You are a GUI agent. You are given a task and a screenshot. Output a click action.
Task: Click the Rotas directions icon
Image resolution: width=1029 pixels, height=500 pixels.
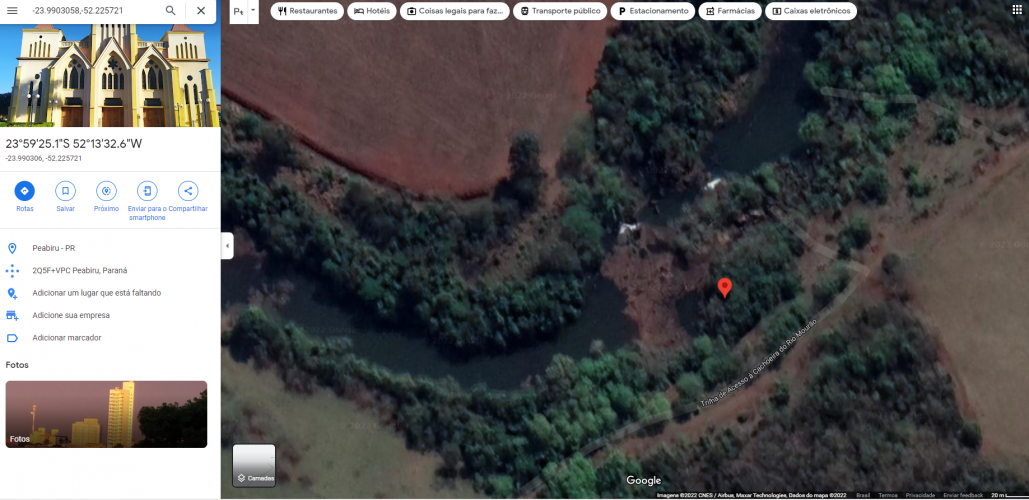tap(25, 191)
